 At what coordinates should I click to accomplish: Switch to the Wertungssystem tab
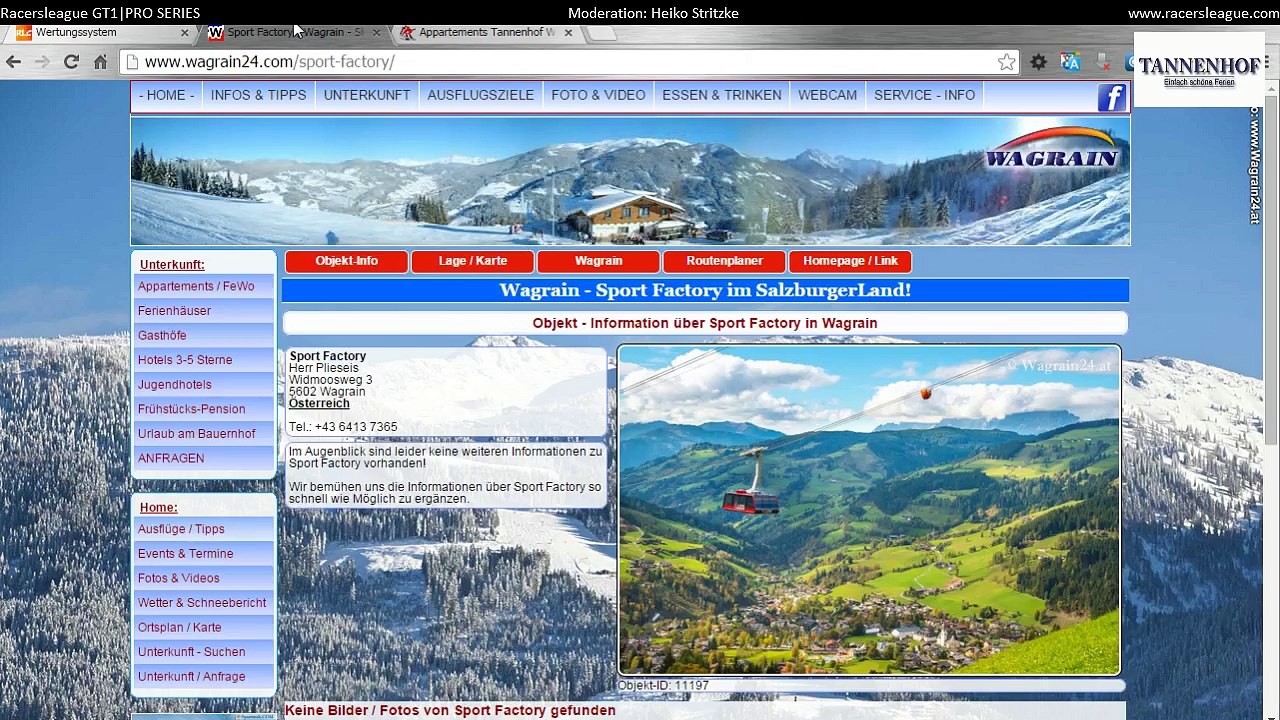tap(100, 32)
